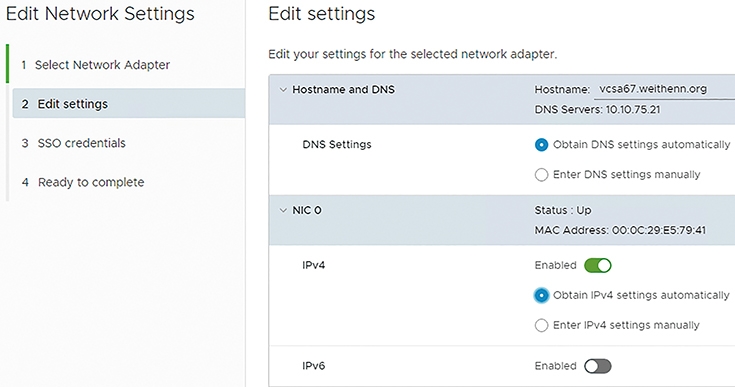Disable the IPv4 Enabled toggle

(598, 266)
